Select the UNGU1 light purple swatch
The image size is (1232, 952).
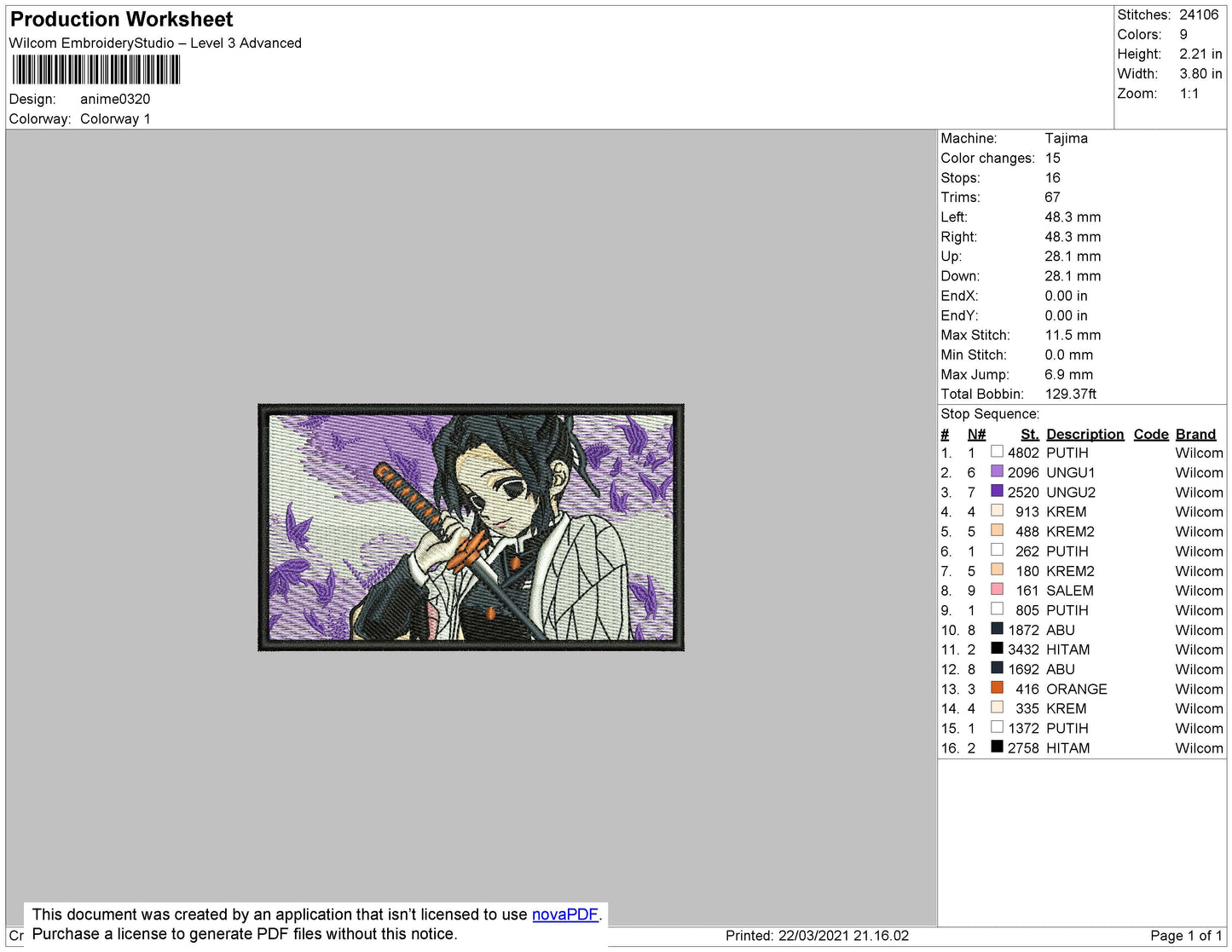997,471
